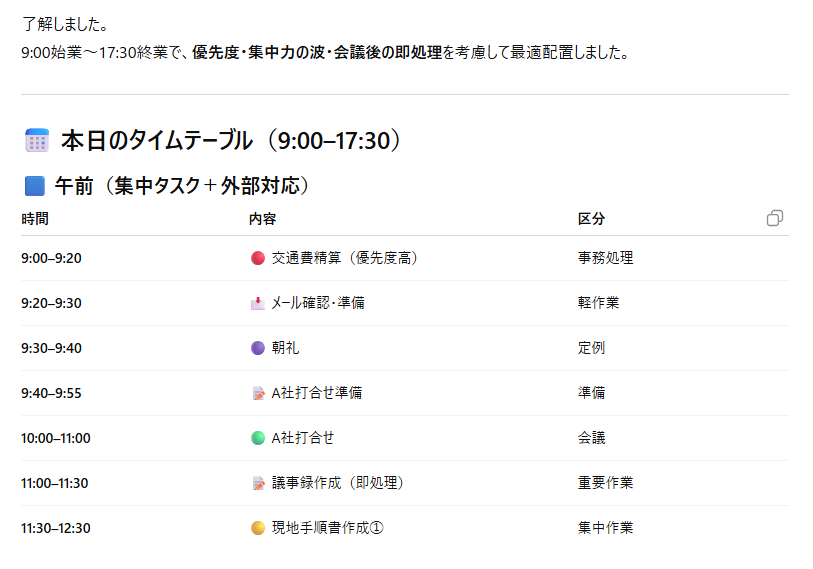
Task: Click the inbox icon next to メール確認
Action: (x=258, y=303)
